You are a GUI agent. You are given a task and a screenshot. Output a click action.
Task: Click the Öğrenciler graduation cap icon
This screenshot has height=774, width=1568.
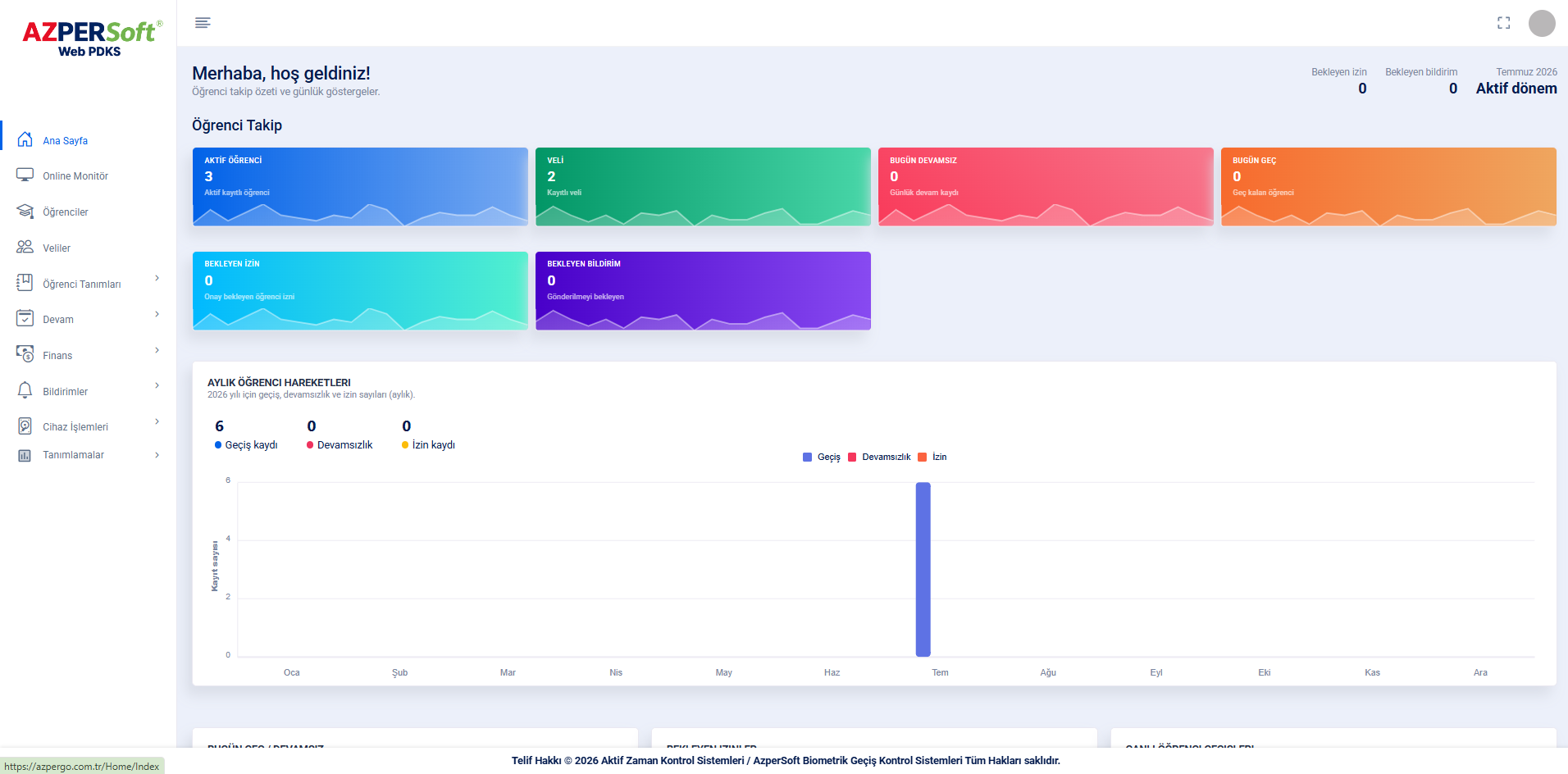click(x=25, y=212)
